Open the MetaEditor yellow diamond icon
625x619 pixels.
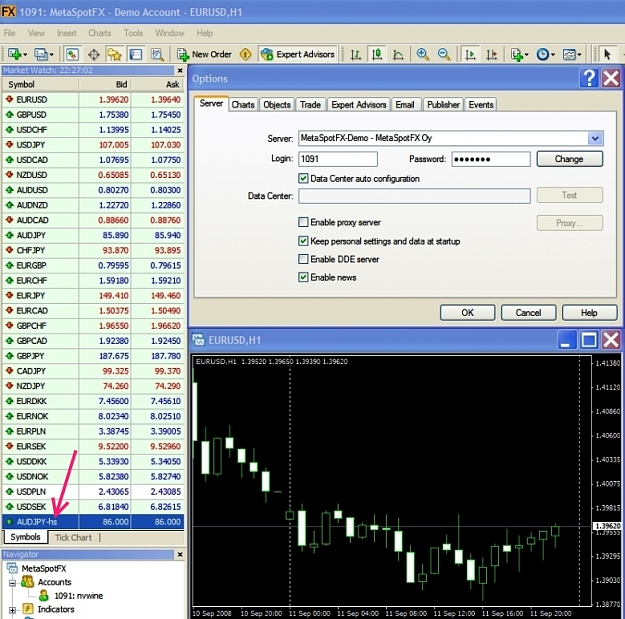(x=246, y=54)
